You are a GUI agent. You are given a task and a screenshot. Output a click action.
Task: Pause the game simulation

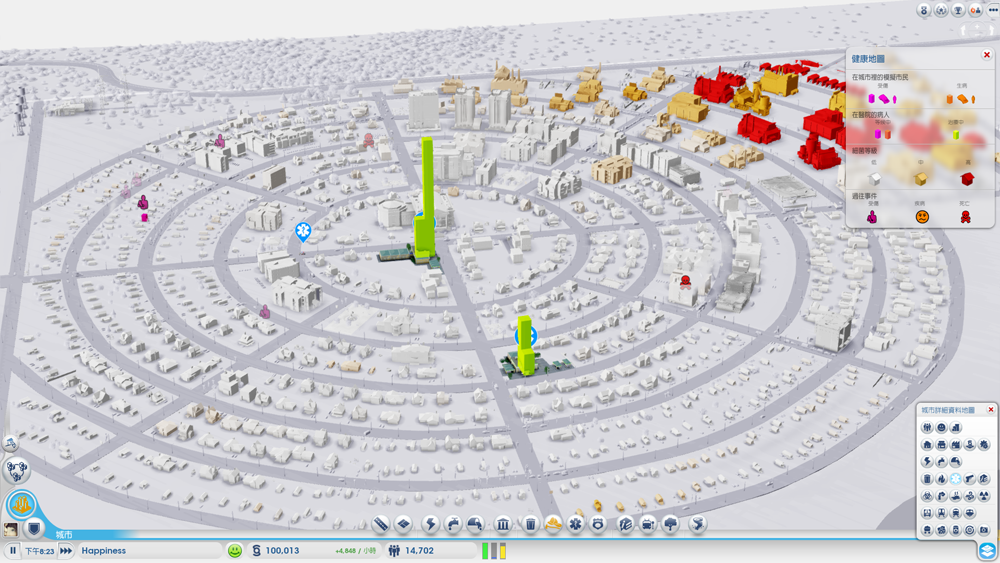point(13,550)
